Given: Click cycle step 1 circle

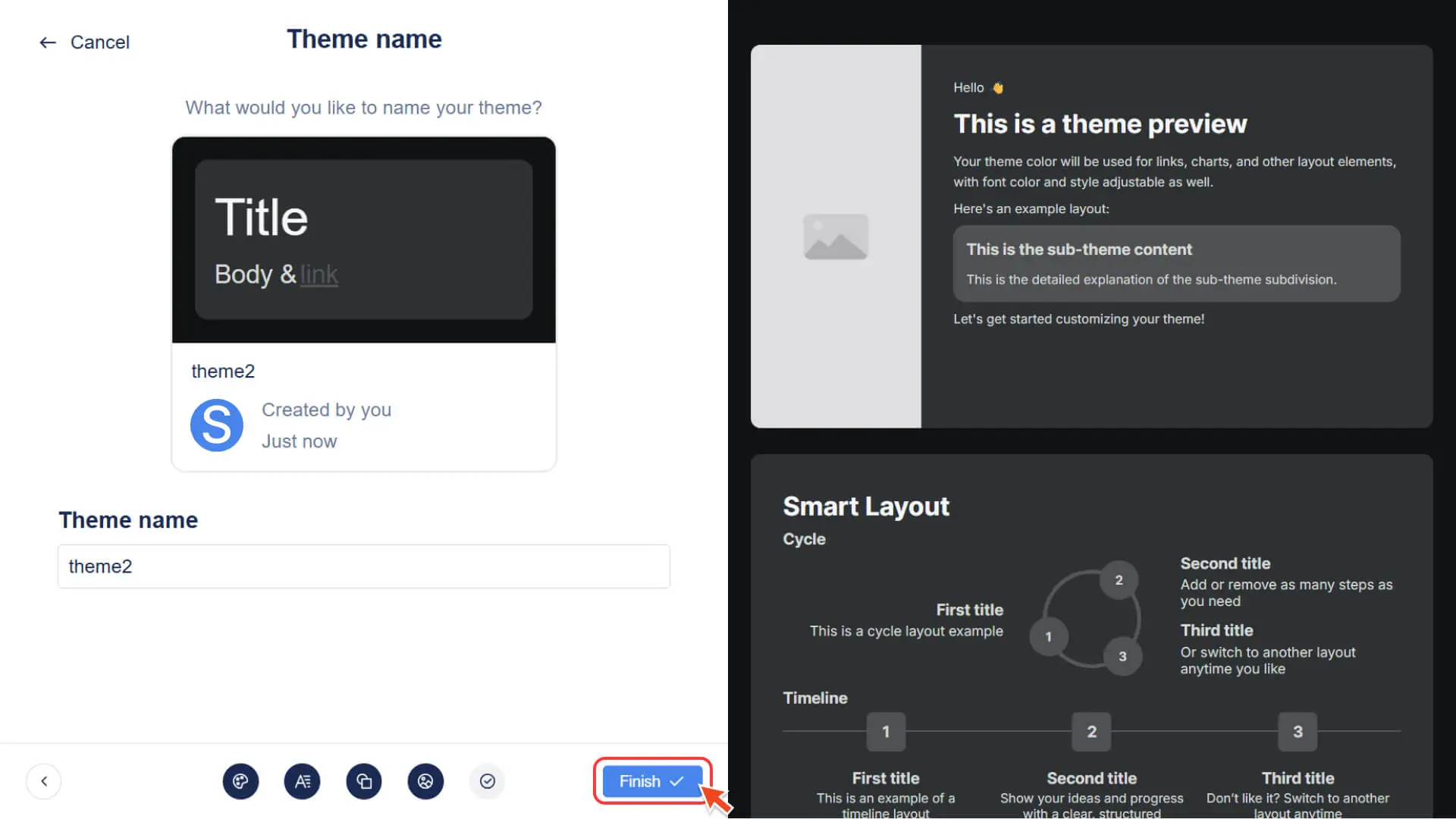Looking at the screenshot, I should (1049, 637).
